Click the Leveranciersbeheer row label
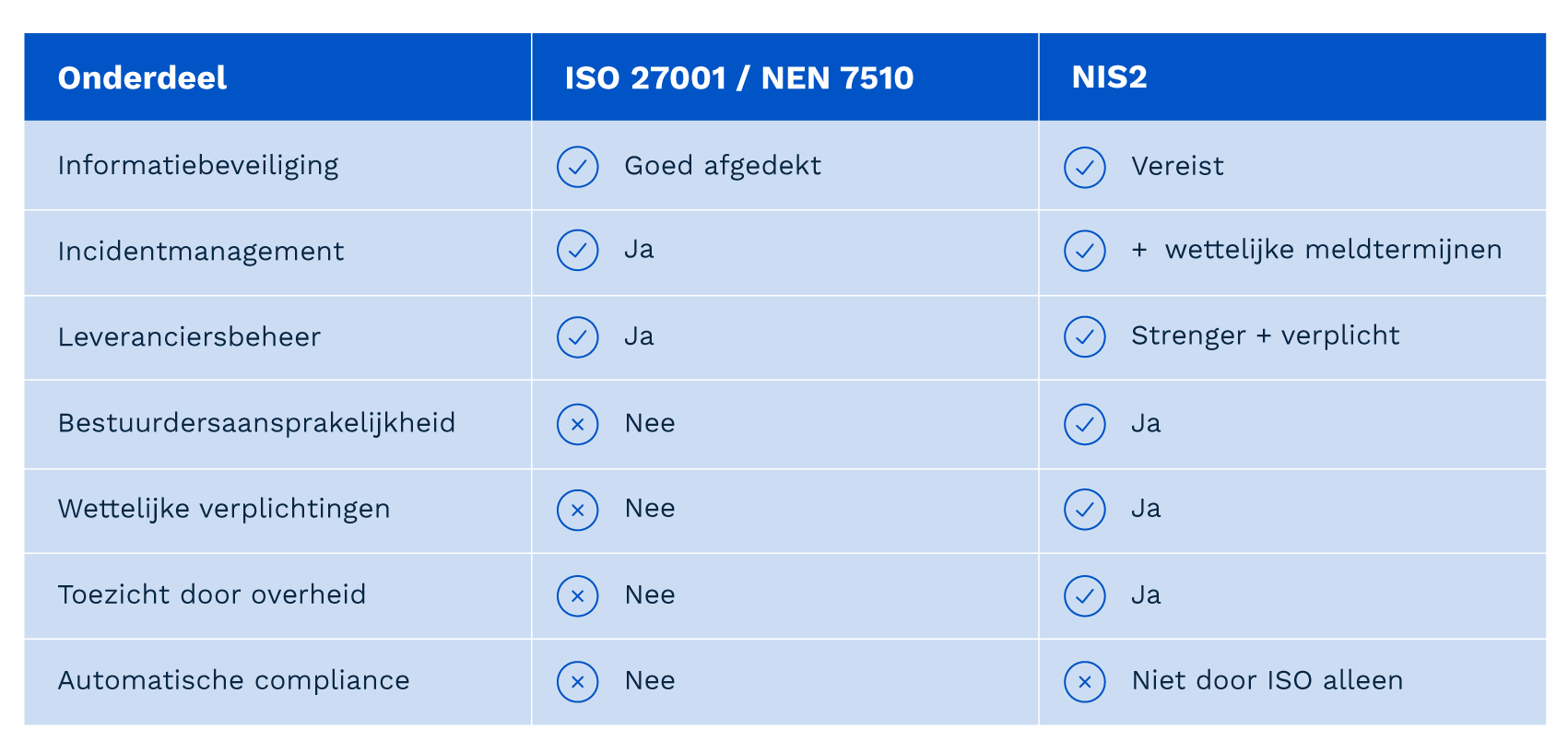The height and width of the screenshot is (753, 1568). point(189,337)
